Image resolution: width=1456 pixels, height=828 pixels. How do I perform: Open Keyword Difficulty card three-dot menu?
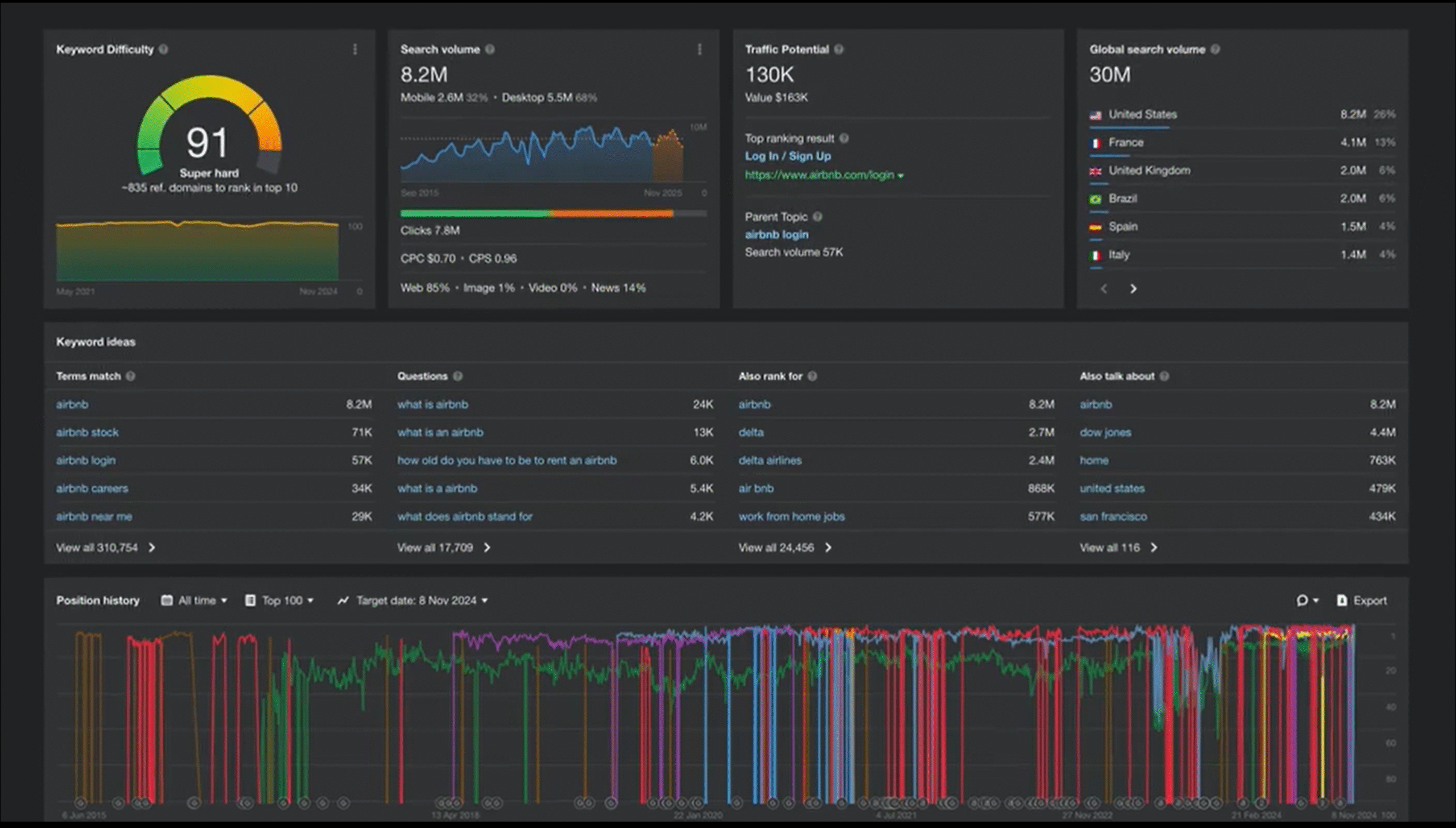tap(355, 49)
